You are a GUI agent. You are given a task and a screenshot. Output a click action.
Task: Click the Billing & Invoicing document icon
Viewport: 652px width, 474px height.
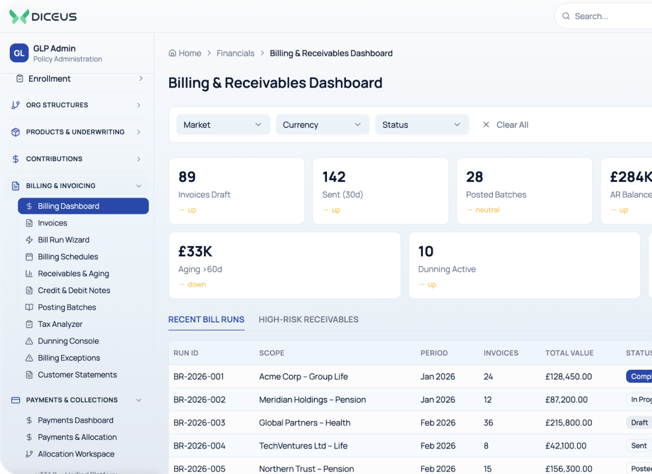click(x=15, y=186)
